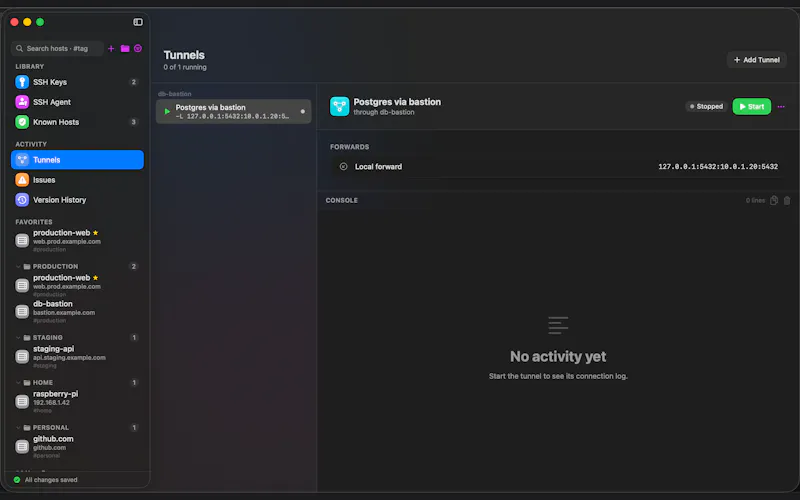Image resolution: width=800 pixels, height=500 pixels.
Task: Click the play icon in tunnel row
Action: point(167,111)
